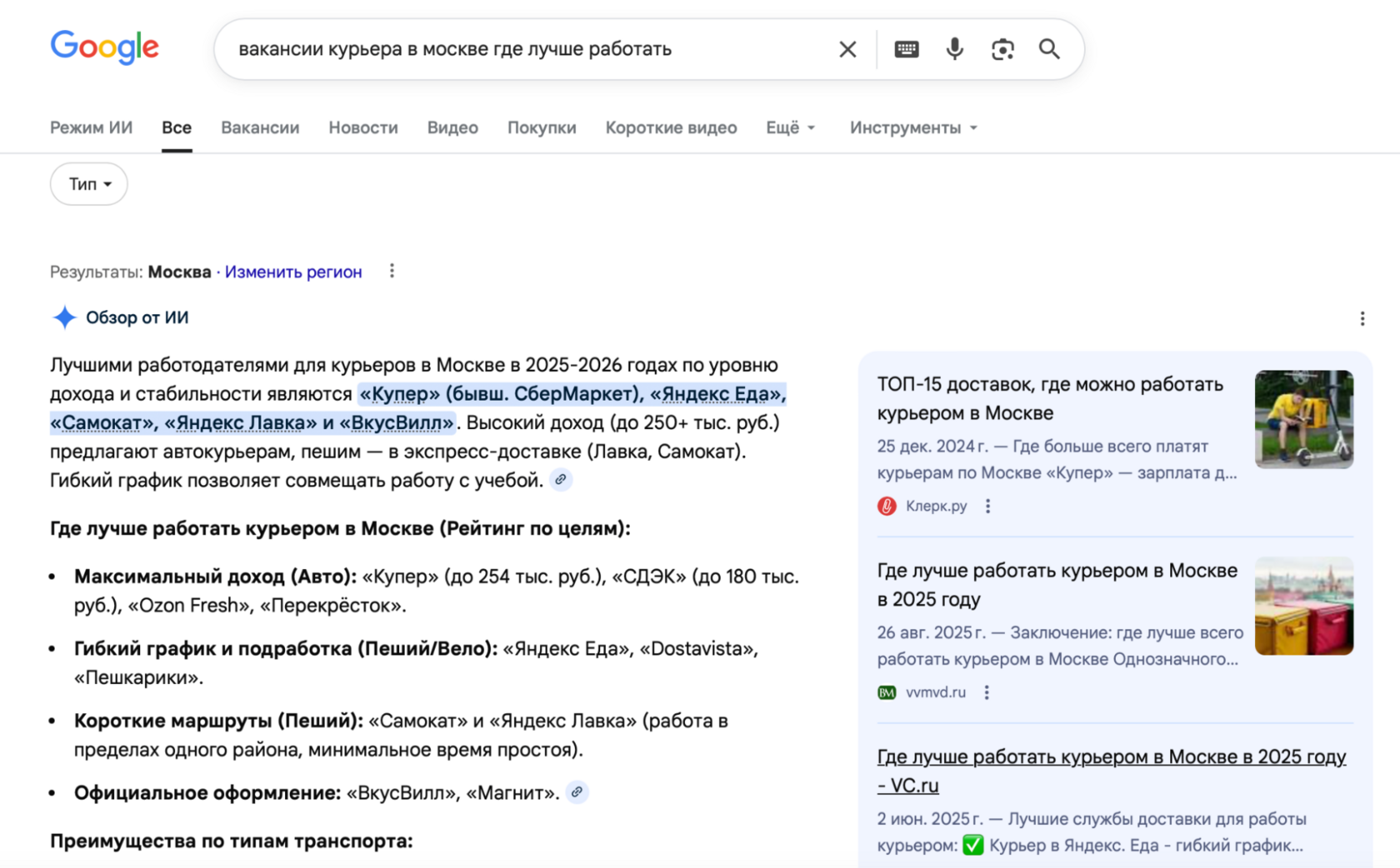Open 'ТОП-15 доставок' article link
This screenshot has height=868, width=1400.
tap(1050, 398)
